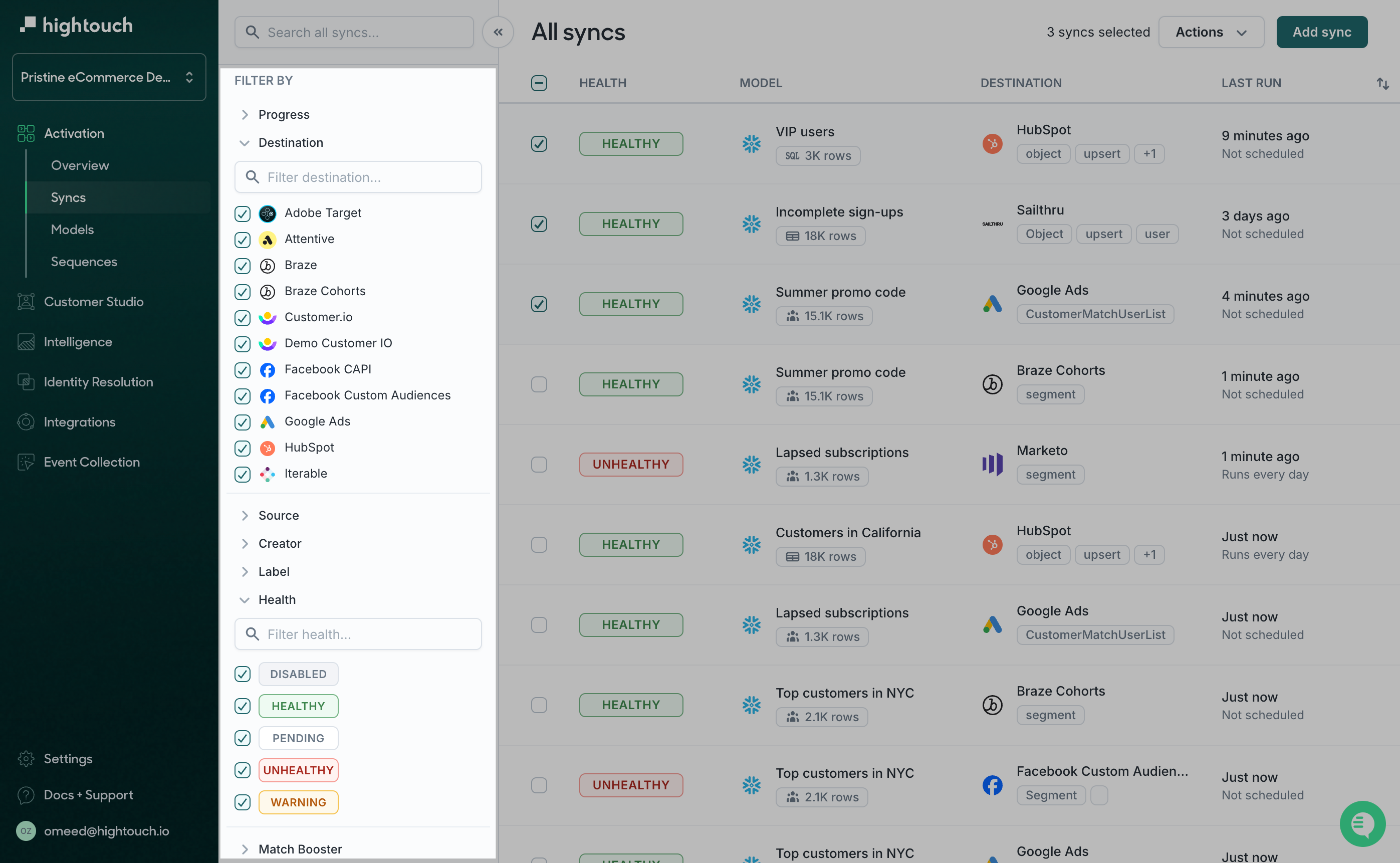Image resolution: width=1400 pixels, height=863 pixels.
Task: Click the Search all syncs field
Action: click(354, 32)
